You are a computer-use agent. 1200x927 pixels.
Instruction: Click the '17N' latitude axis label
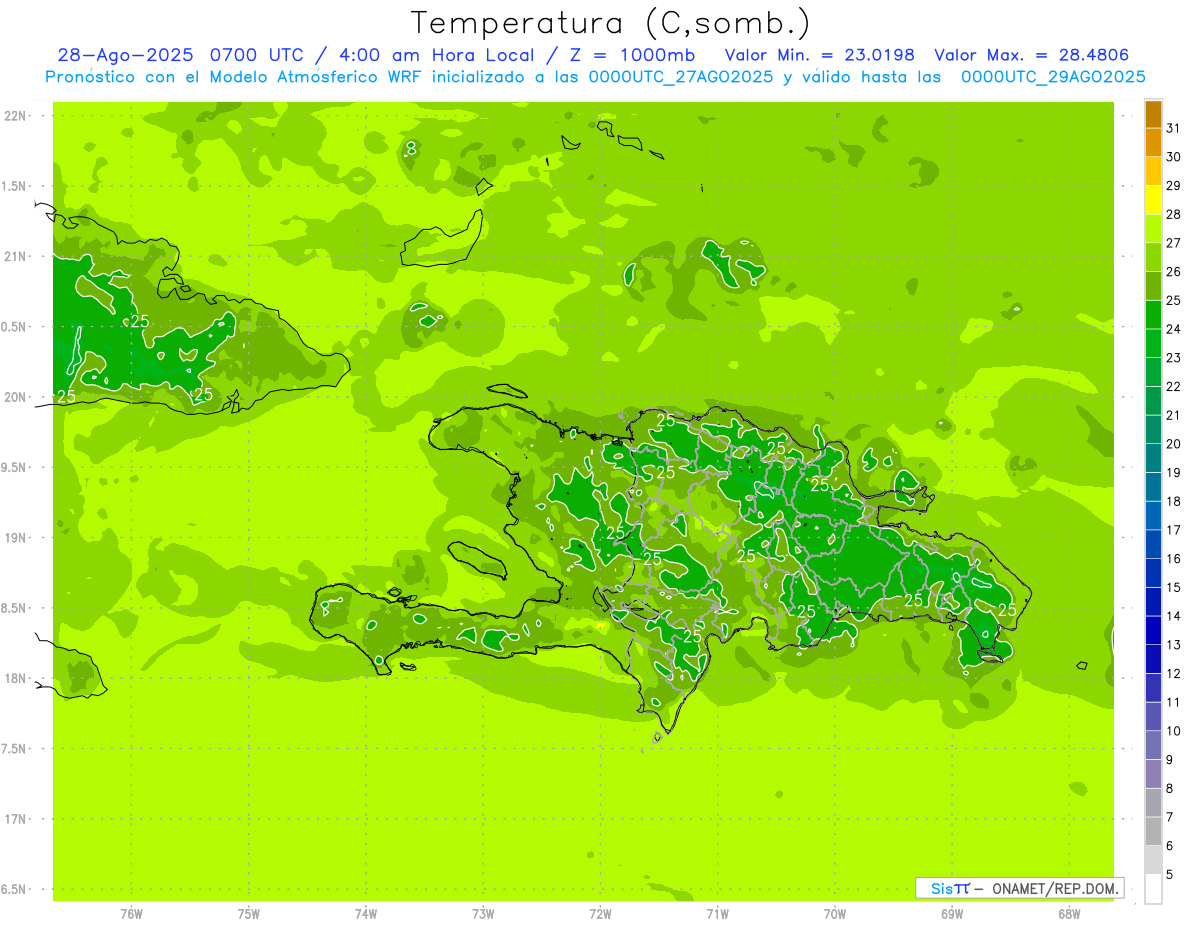(x=17, y=819)
